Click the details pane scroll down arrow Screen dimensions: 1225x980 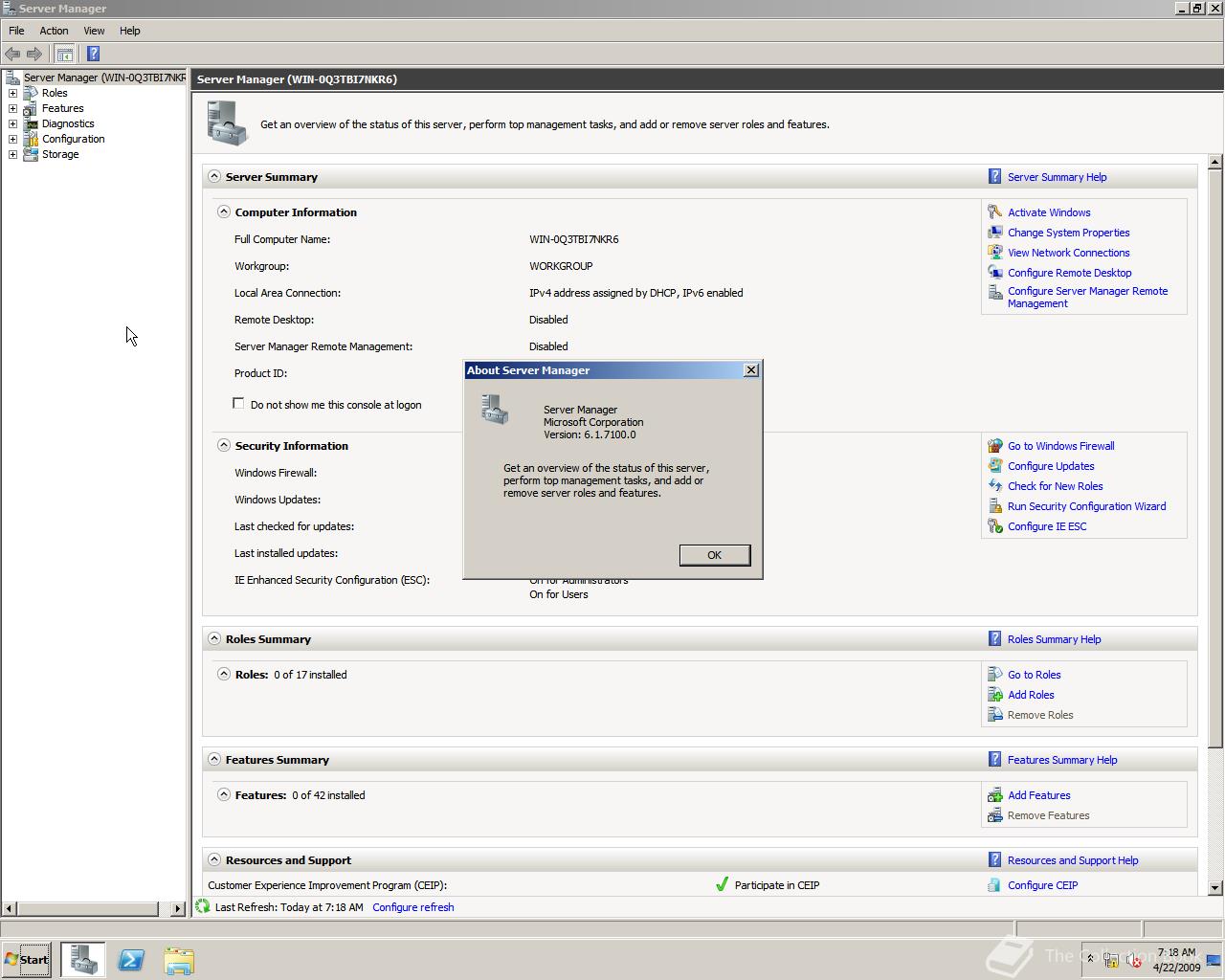coord(1215,888)
